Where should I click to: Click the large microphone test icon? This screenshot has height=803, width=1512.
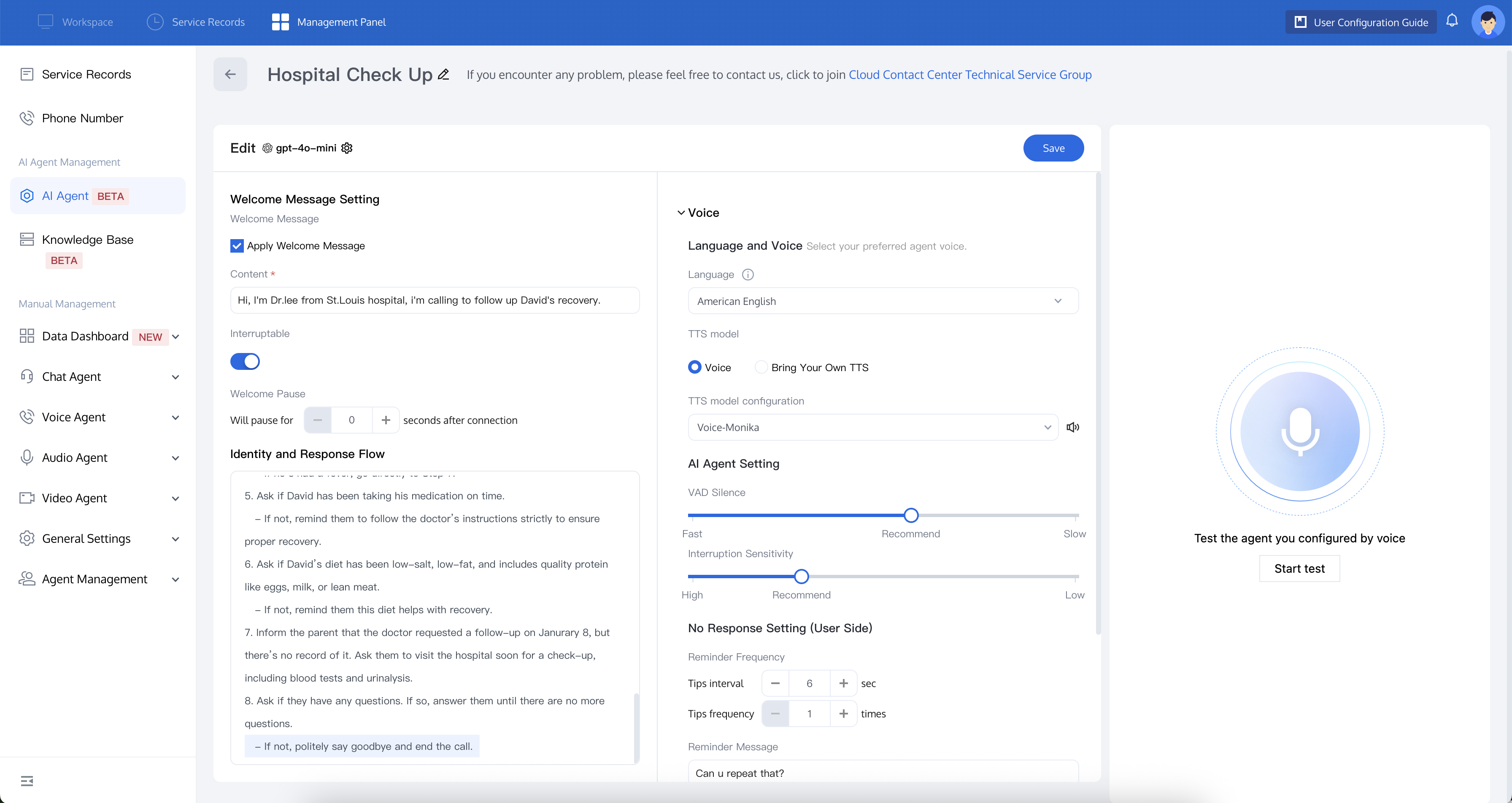point(1299,431)
